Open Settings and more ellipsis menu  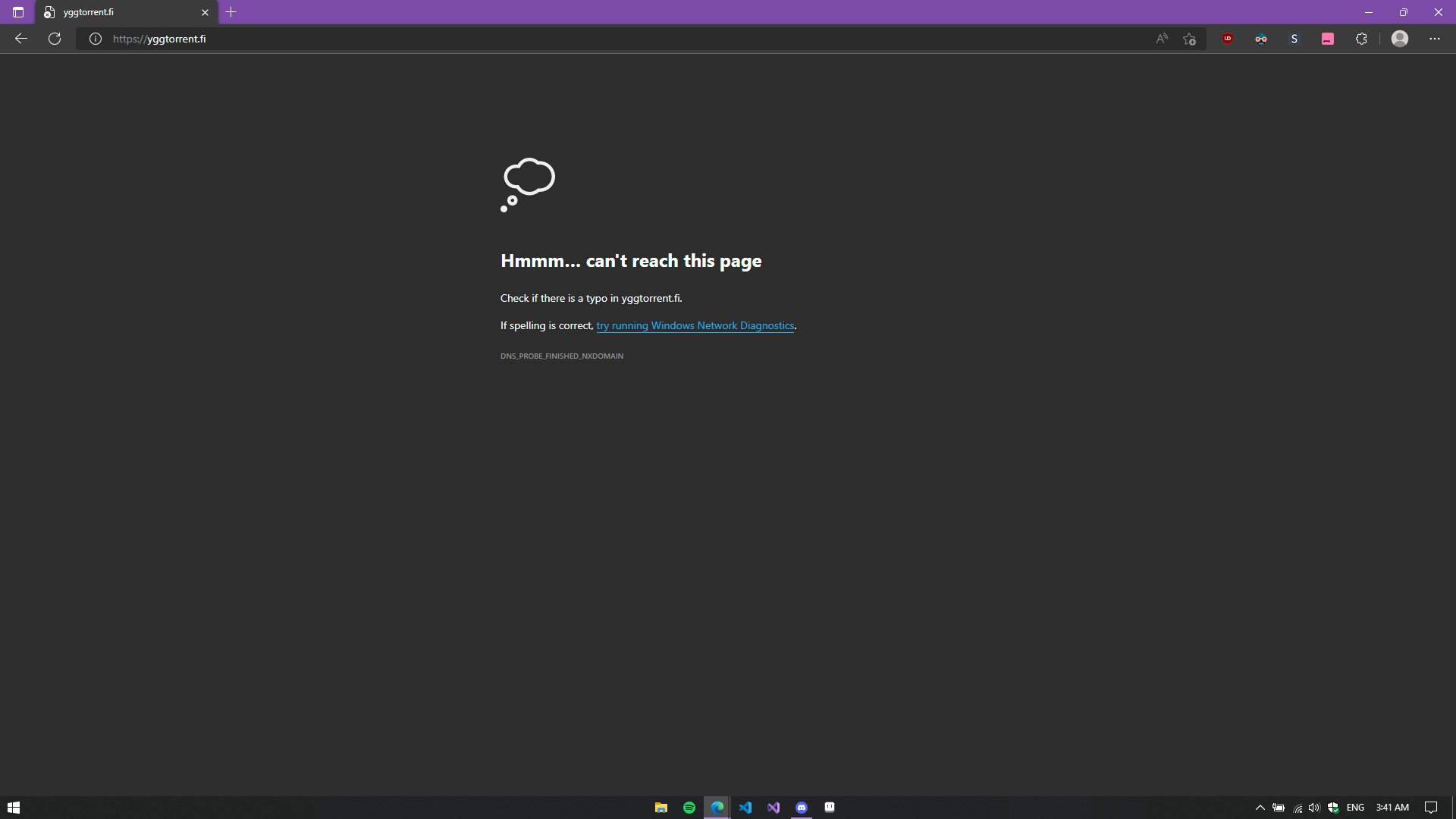coord(1434,39)
